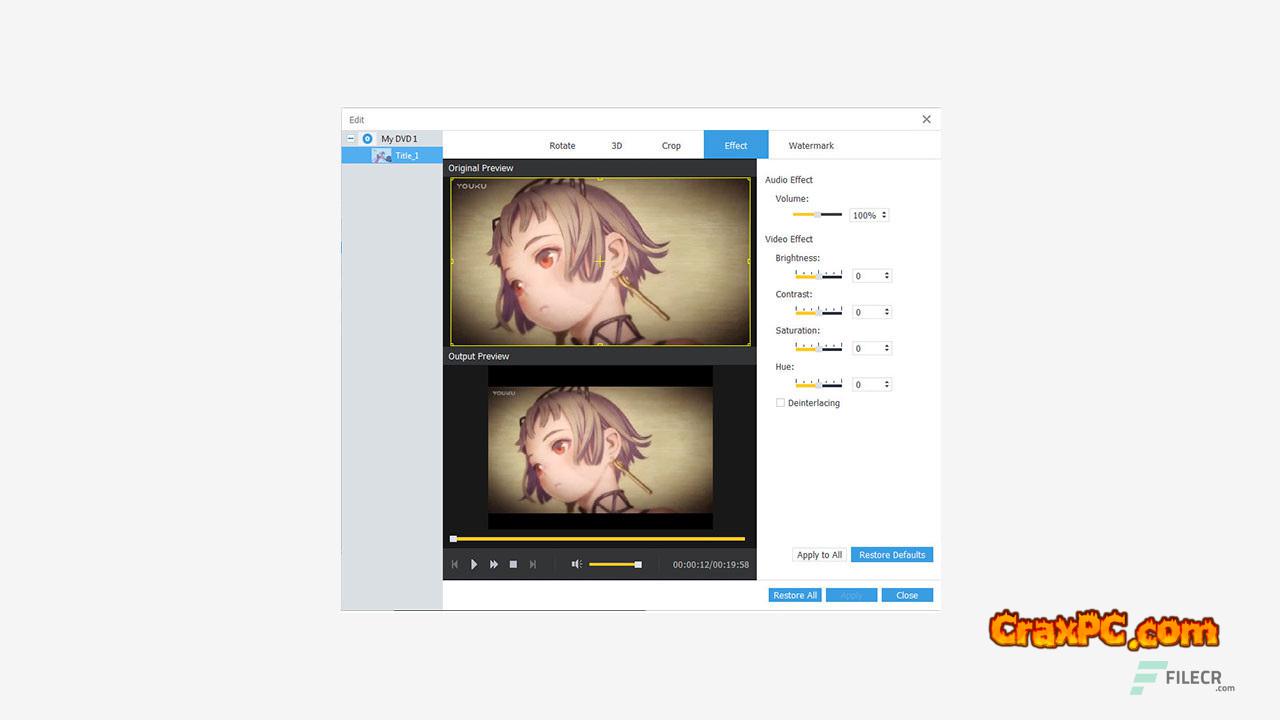Click the My DVD 1 disc icon

(x=367, y=139)
